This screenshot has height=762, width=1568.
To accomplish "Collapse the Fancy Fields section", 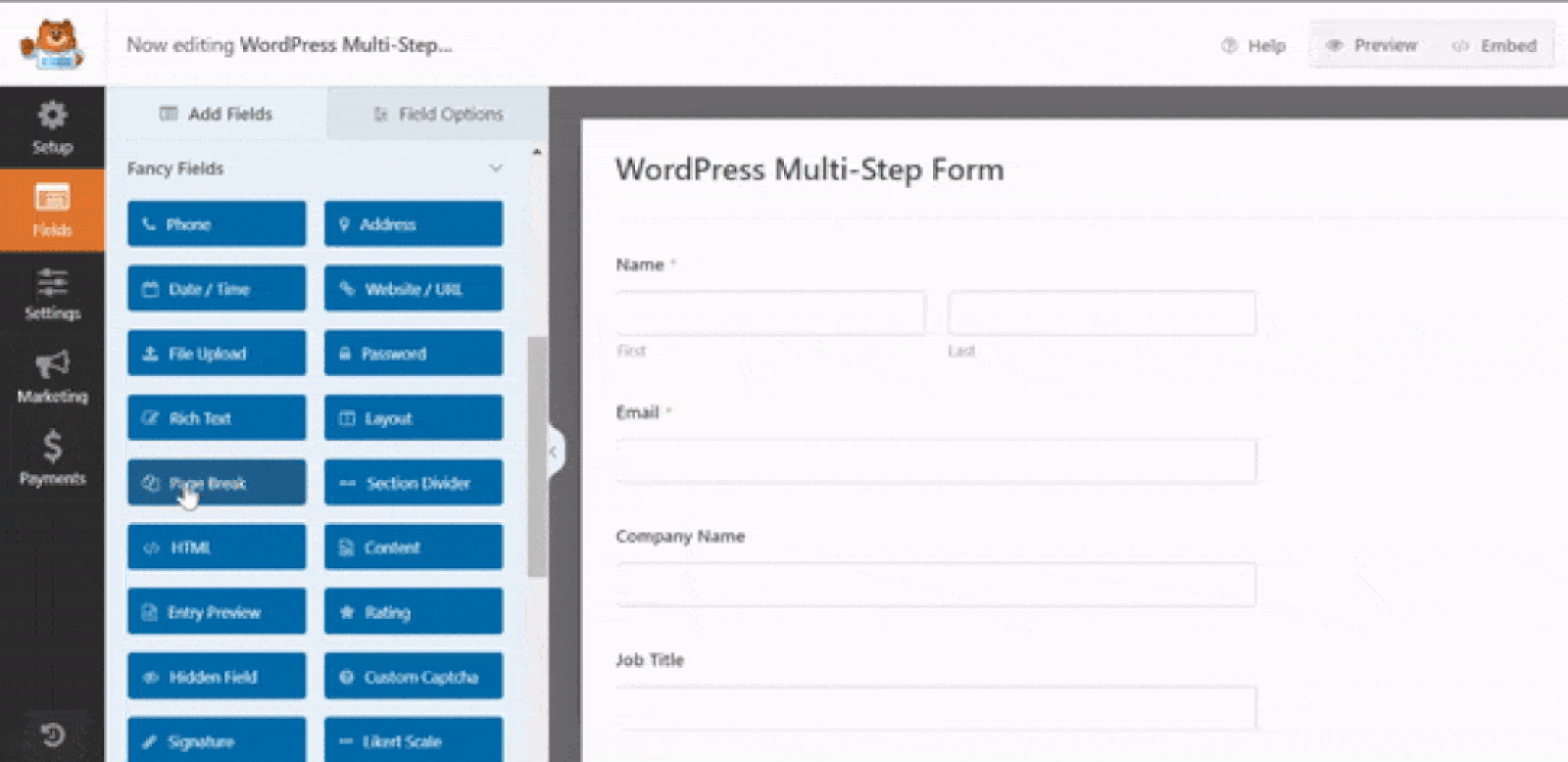I will pyautogui.click(x=496, y=168).
